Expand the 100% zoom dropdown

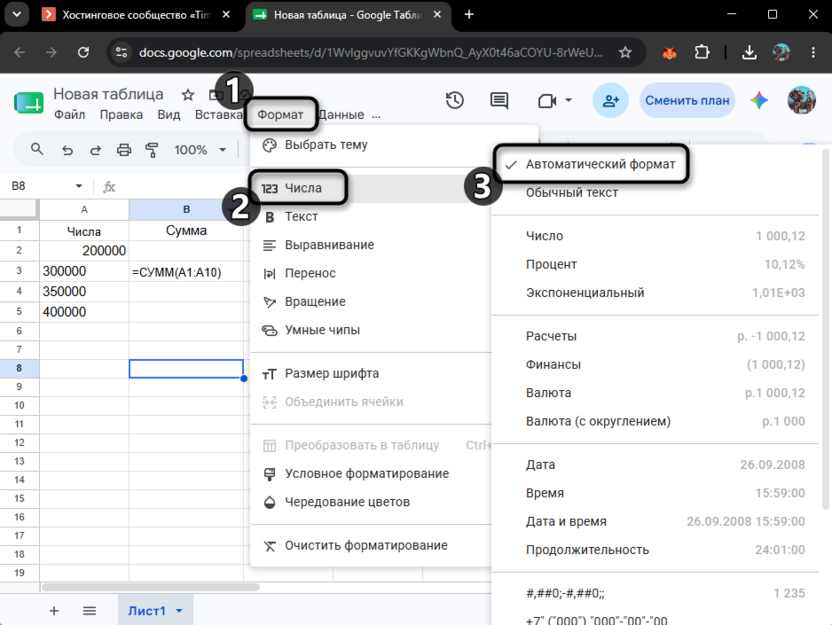tap(222, 150)
